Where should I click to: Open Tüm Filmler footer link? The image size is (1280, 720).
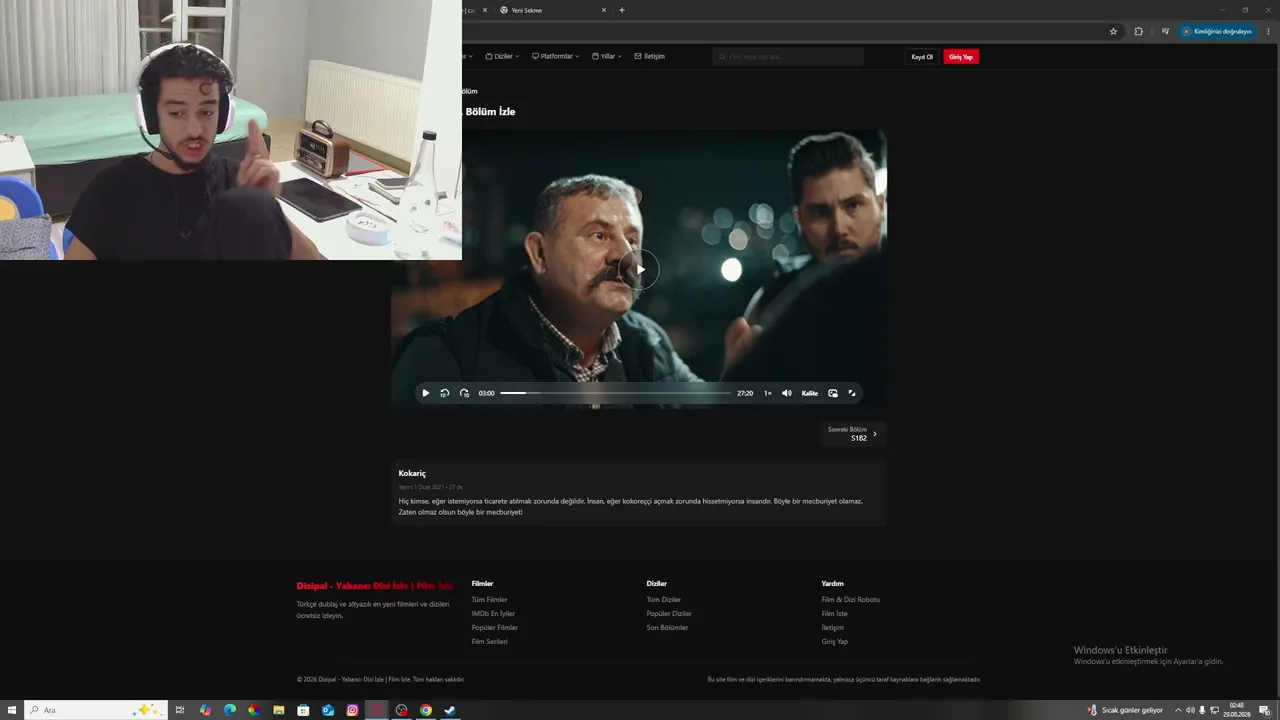pyautogui.click(x=489, y=600)
